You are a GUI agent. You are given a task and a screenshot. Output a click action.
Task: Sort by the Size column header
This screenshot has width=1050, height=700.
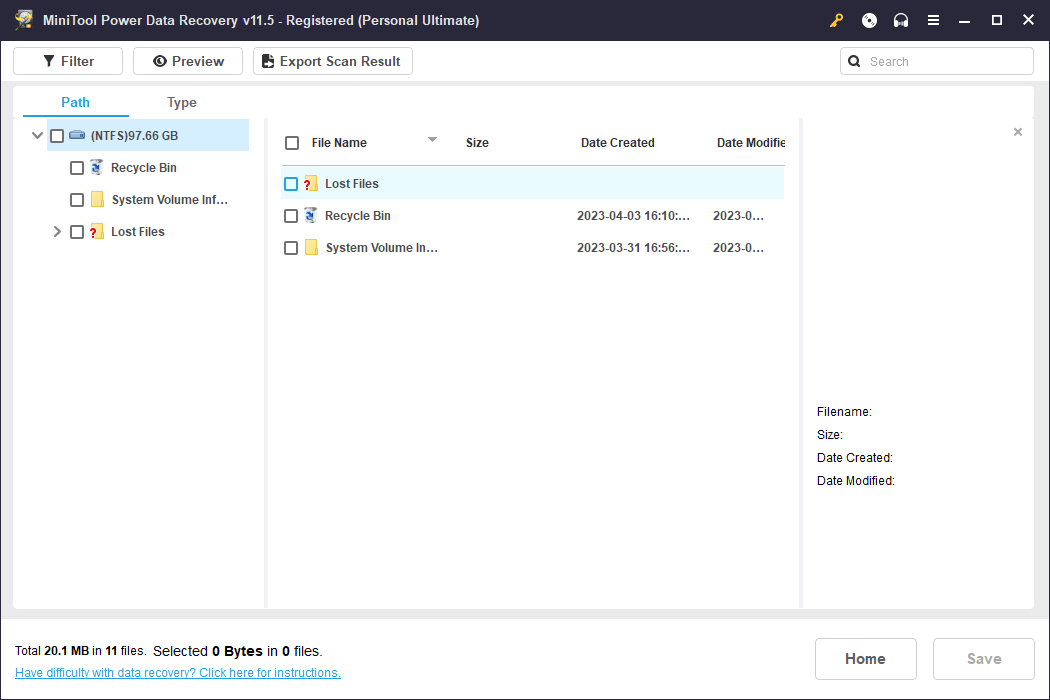[x=477, y=143]
